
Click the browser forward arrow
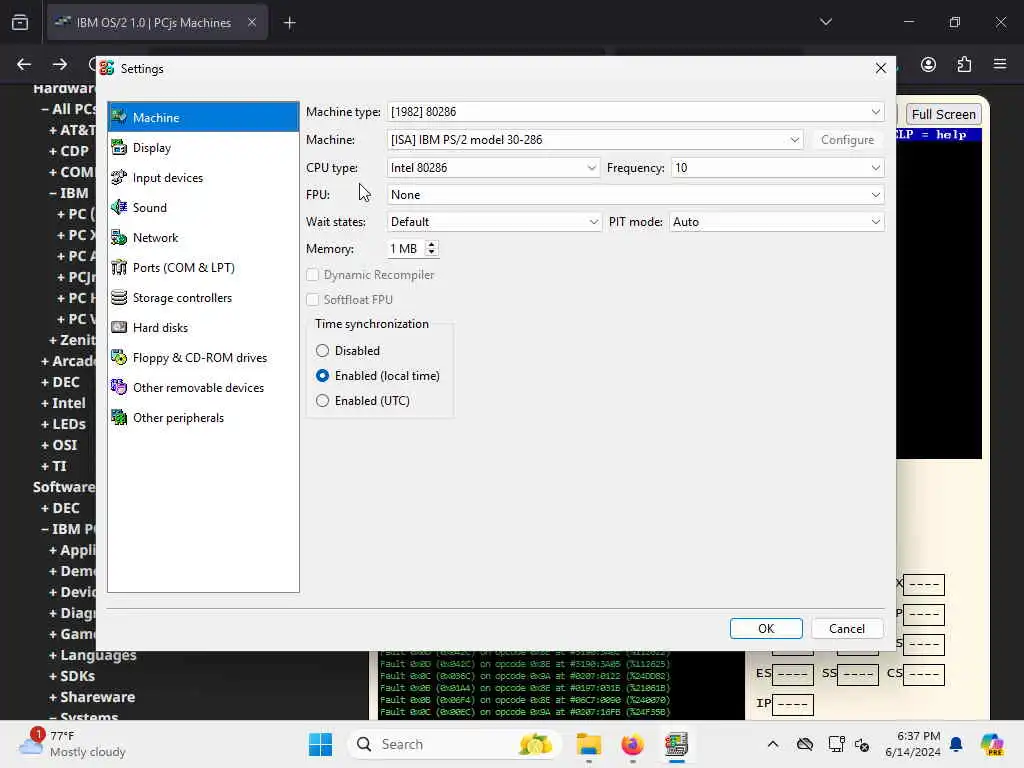coord(59,64)
